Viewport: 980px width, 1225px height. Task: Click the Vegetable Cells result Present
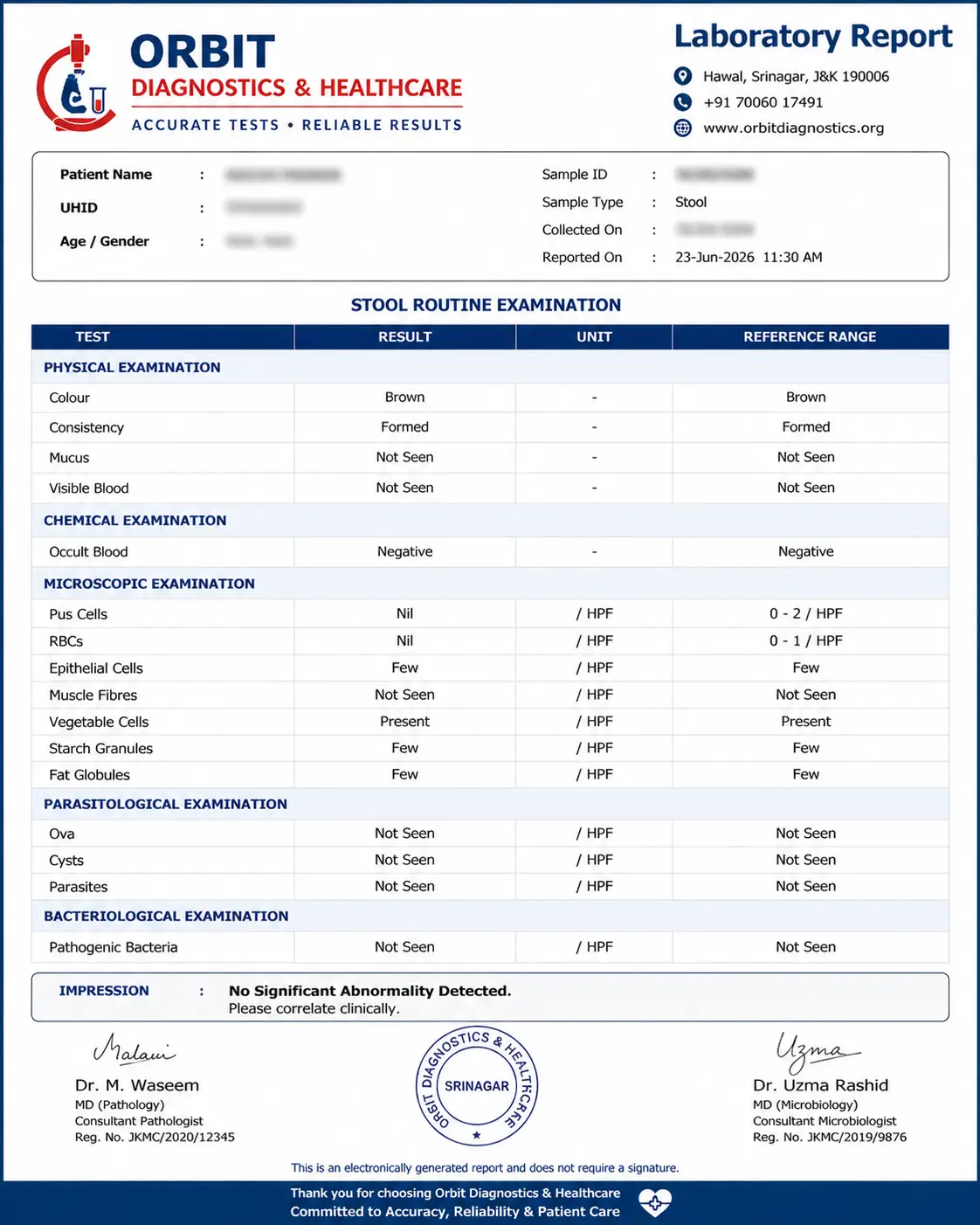(404, 722)
